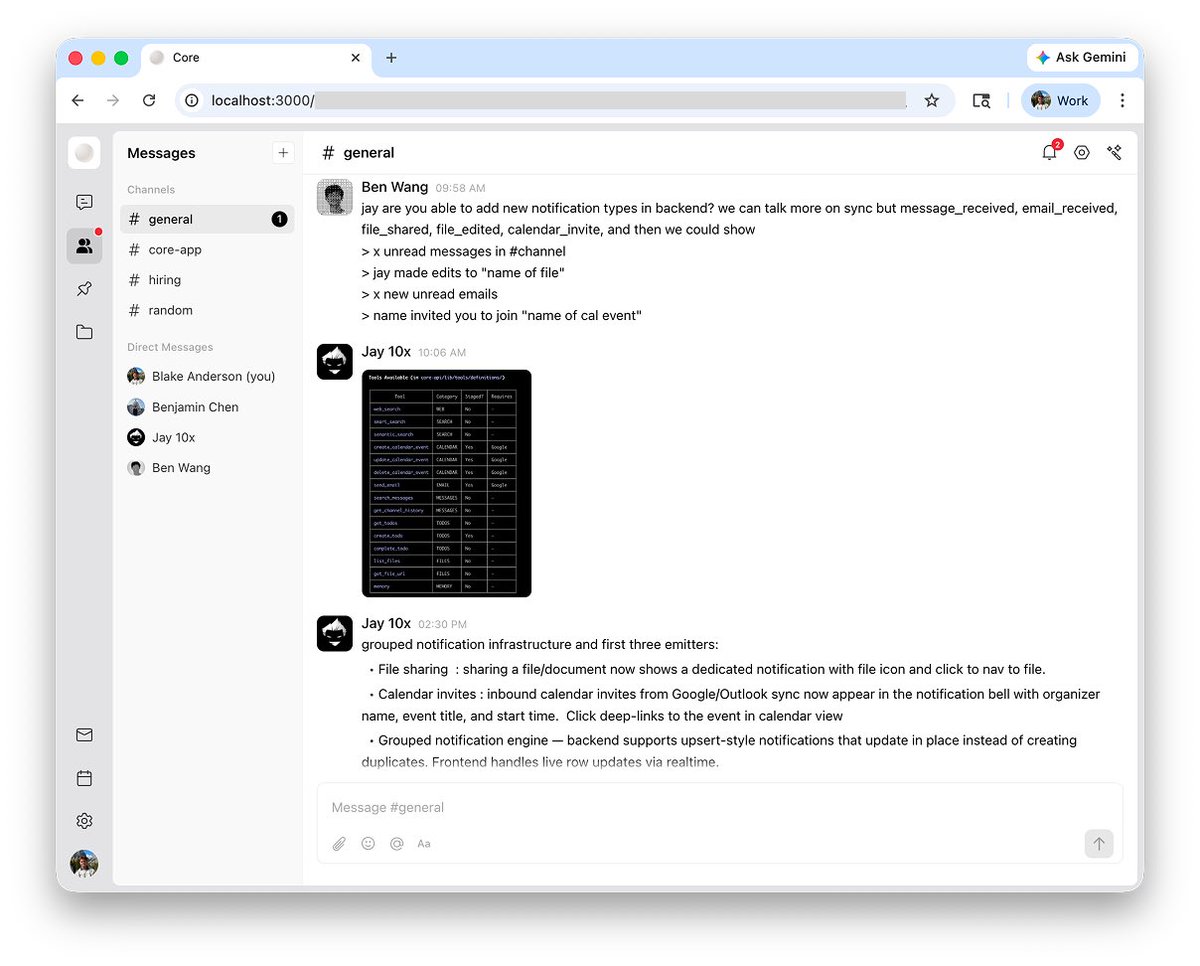Insert a mention with the @ icon

[x=397, y=844]
